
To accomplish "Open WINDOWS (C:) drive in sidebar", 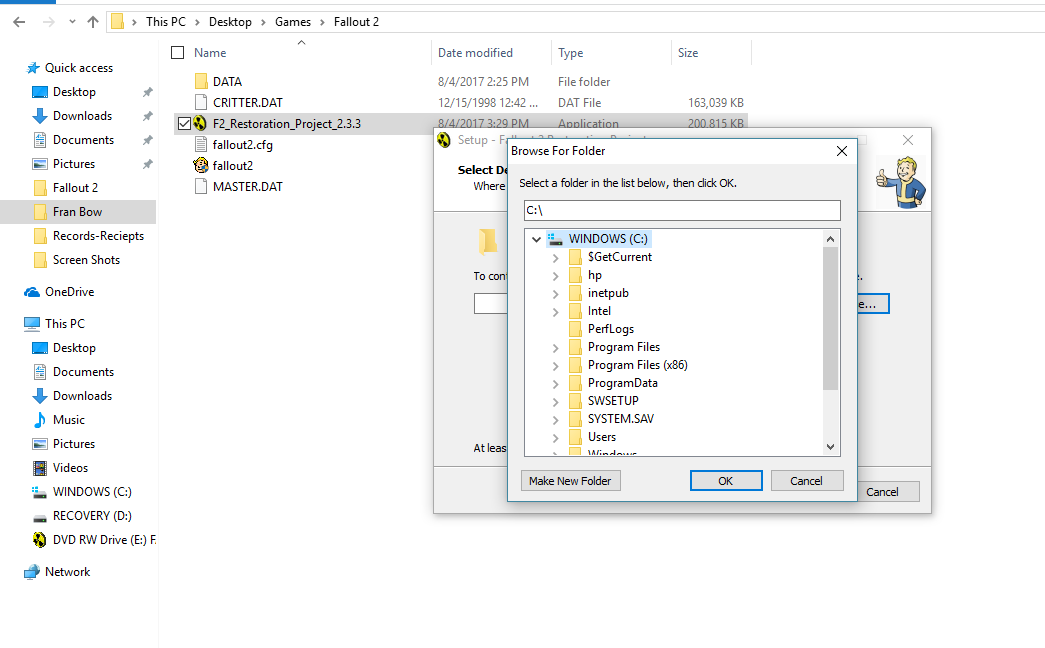I will 92,492.
